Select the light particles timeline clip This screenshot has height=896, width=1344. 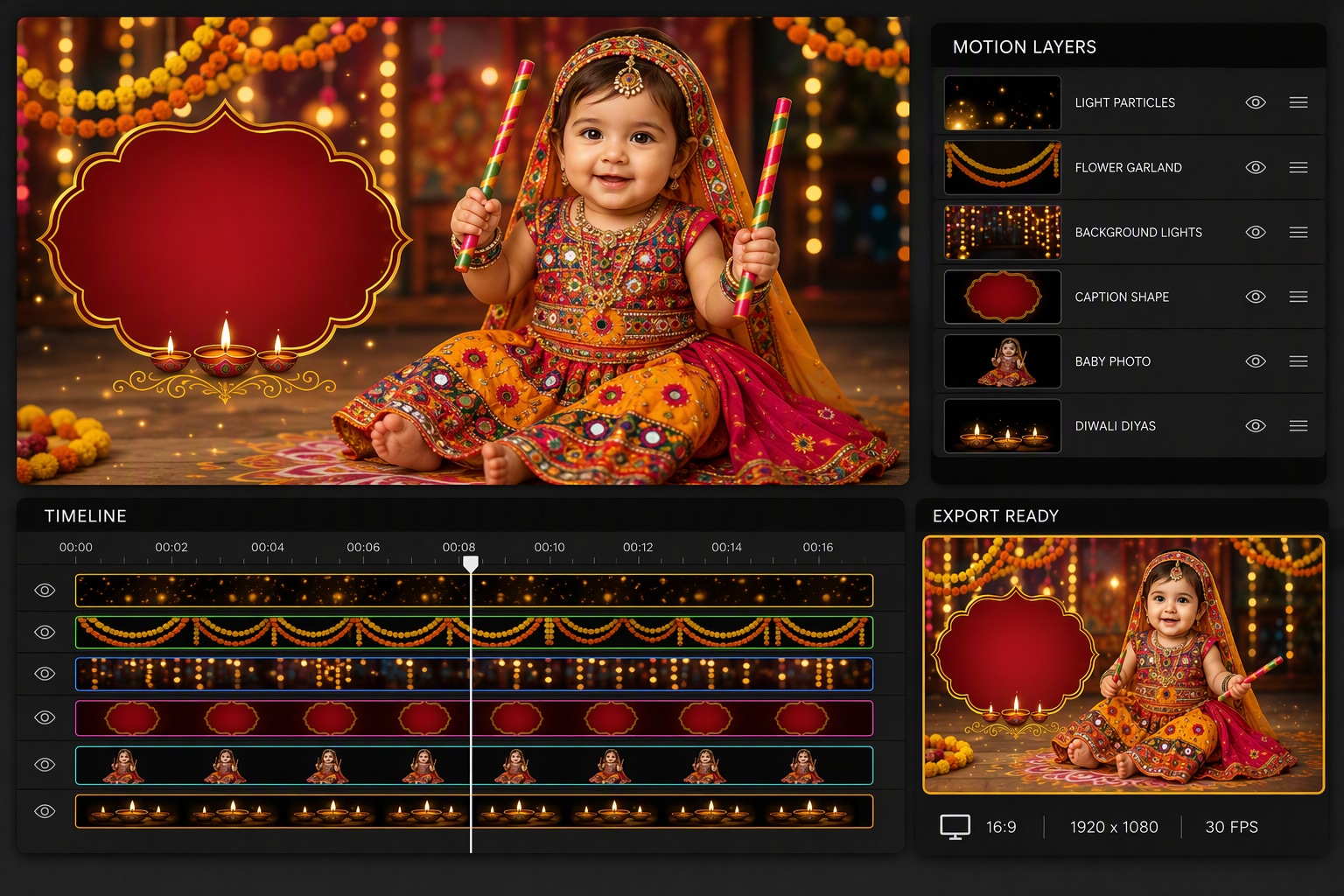pyautogui.click(x=474, y=591)
